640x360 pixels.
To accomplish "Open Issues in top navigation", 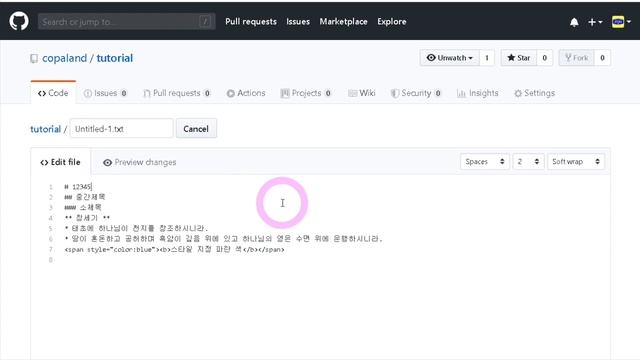I will (x=298, y=22).
